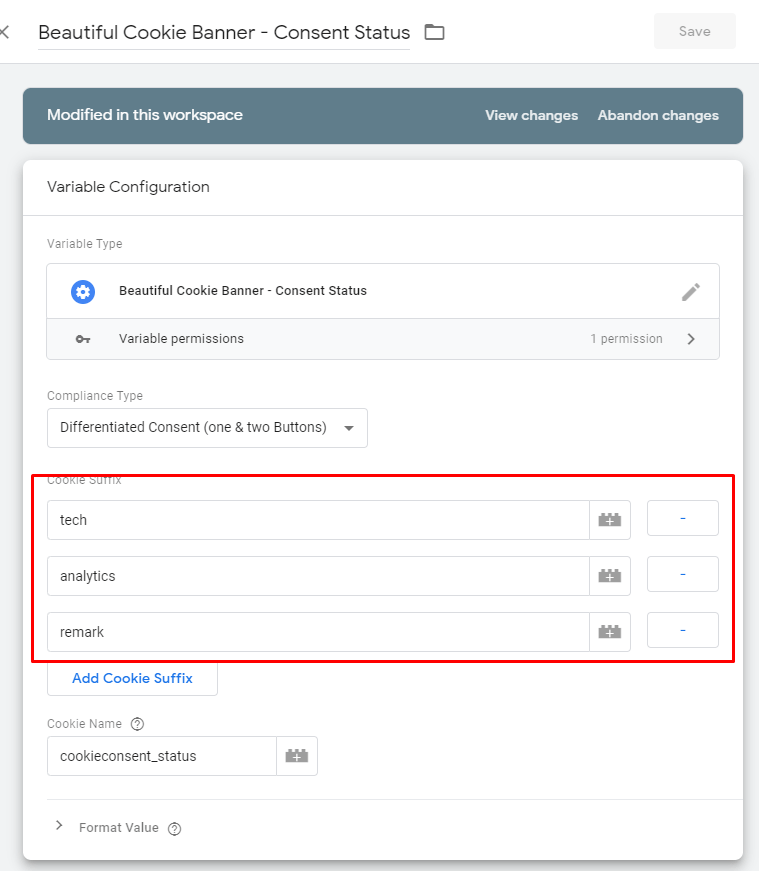Open Variable permissions via the chevron arrow

click(691, 339)
